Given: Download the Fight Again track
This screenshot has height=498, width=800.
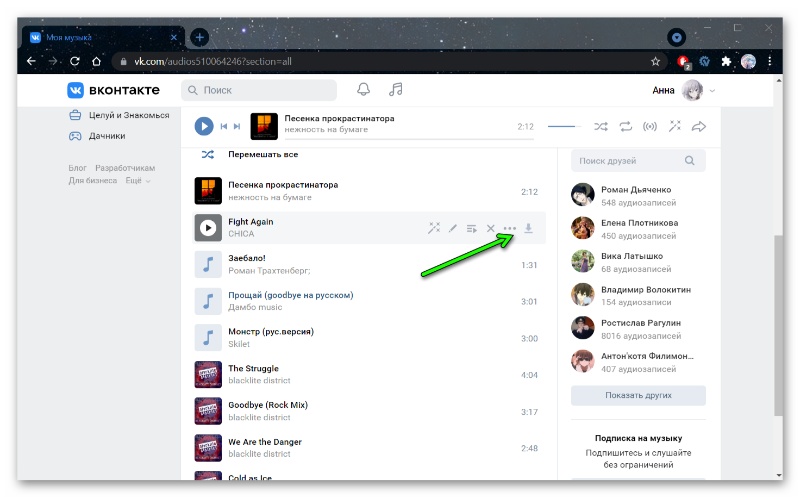Looking at the screenshot, I should [529, 228].
